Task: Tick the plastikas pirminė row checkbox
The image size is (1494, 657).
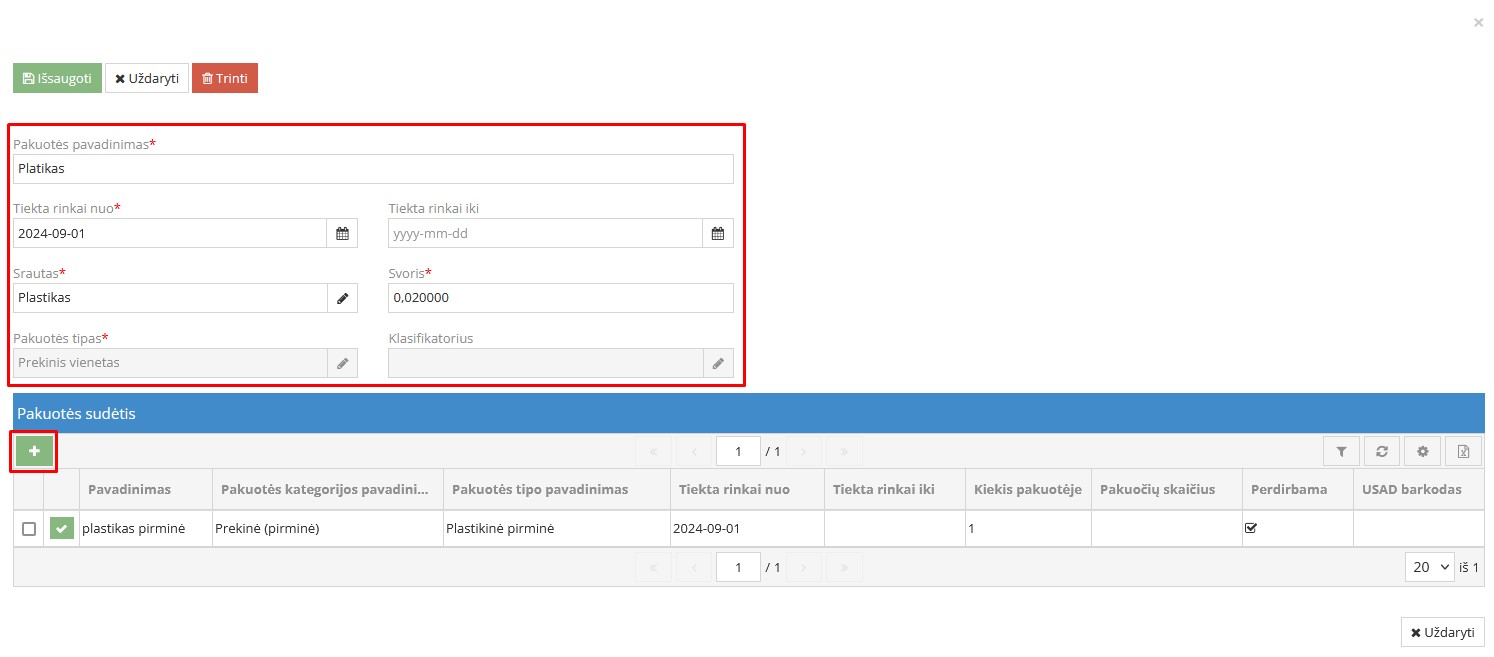Action: click(29, 529)
